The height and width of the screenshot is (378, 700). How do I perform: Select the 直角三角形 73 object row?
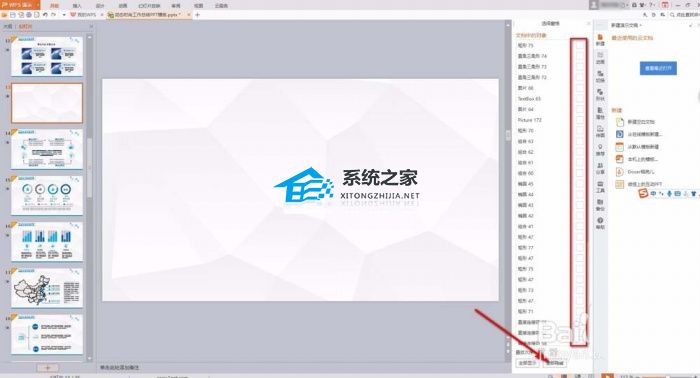coord(550,66)
